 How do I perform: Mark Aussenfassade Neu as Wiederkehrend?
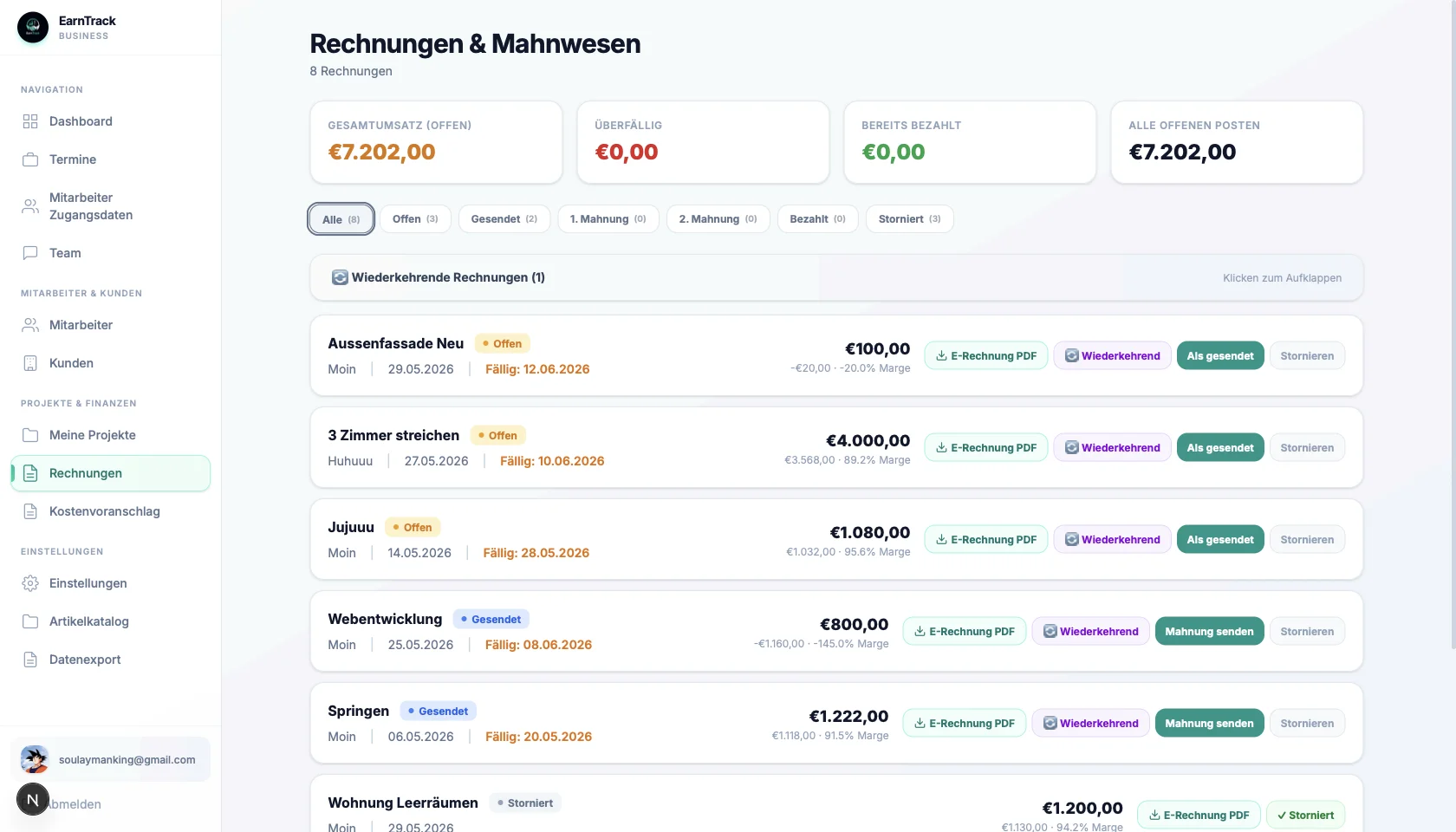[x=1113, y=356]
